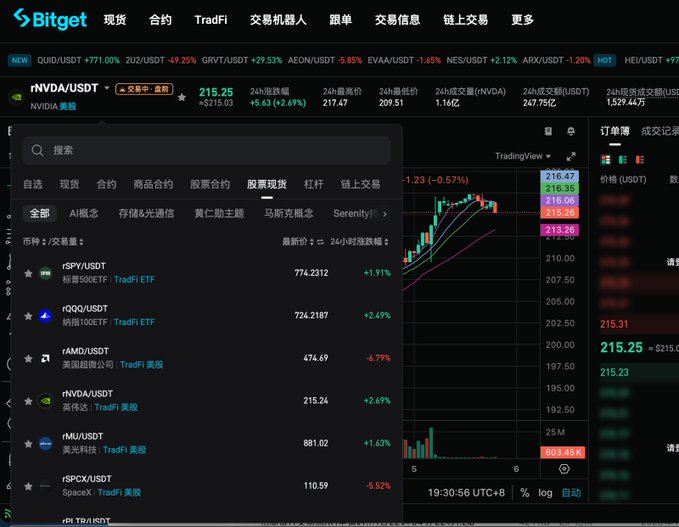
Task: Switch to 股票合约 tab
Action: pyautogui.click(x=210, y=184)
